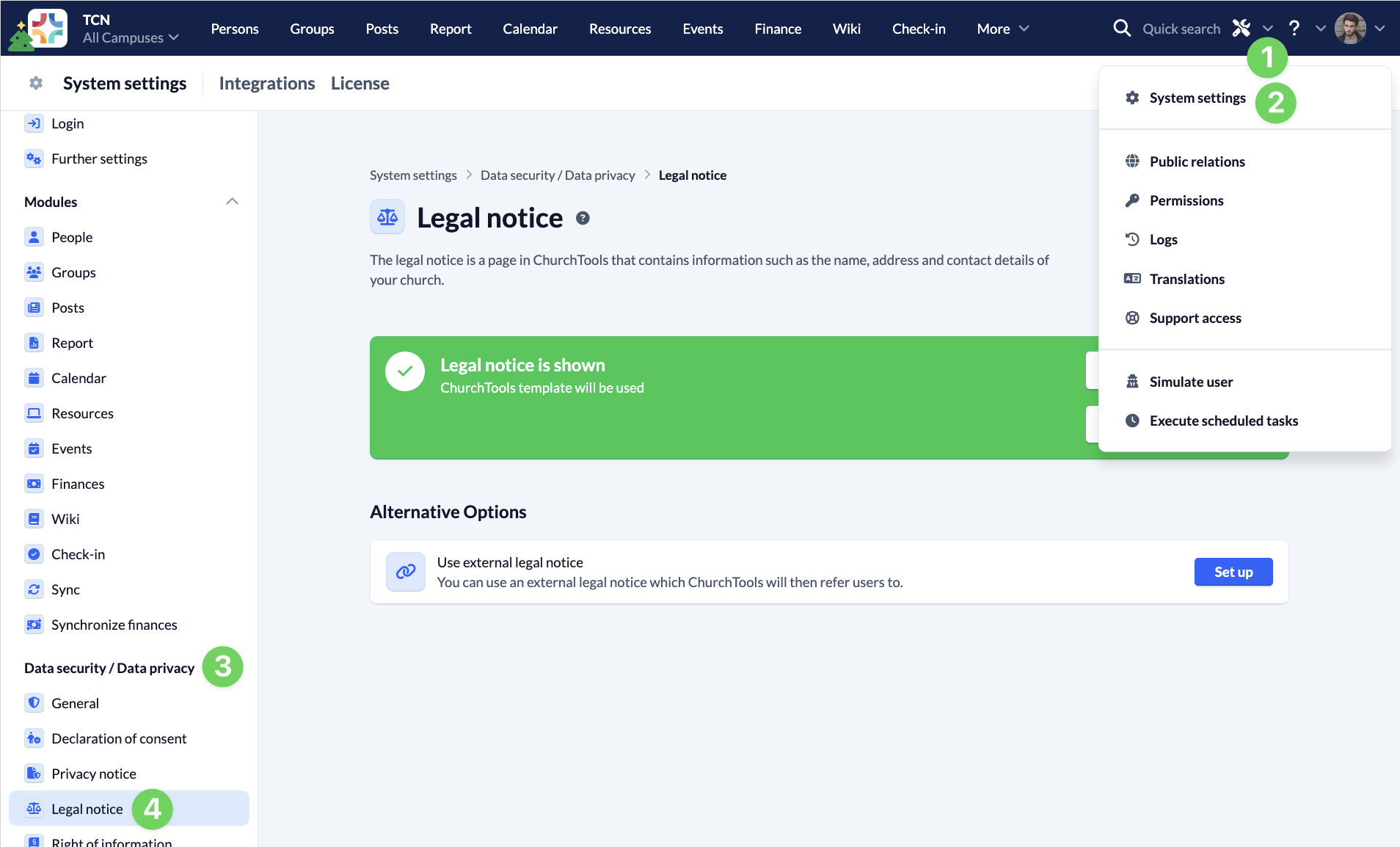Click the Set up button
The height and width of the screenshot is (847, 1400).
coord(1233,572)
